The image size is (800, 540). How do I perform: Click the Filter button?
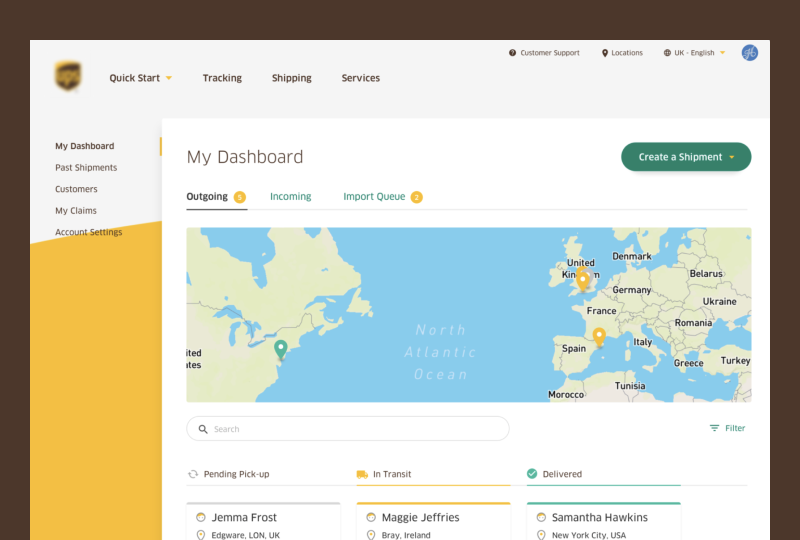click(x=728, y=428)
